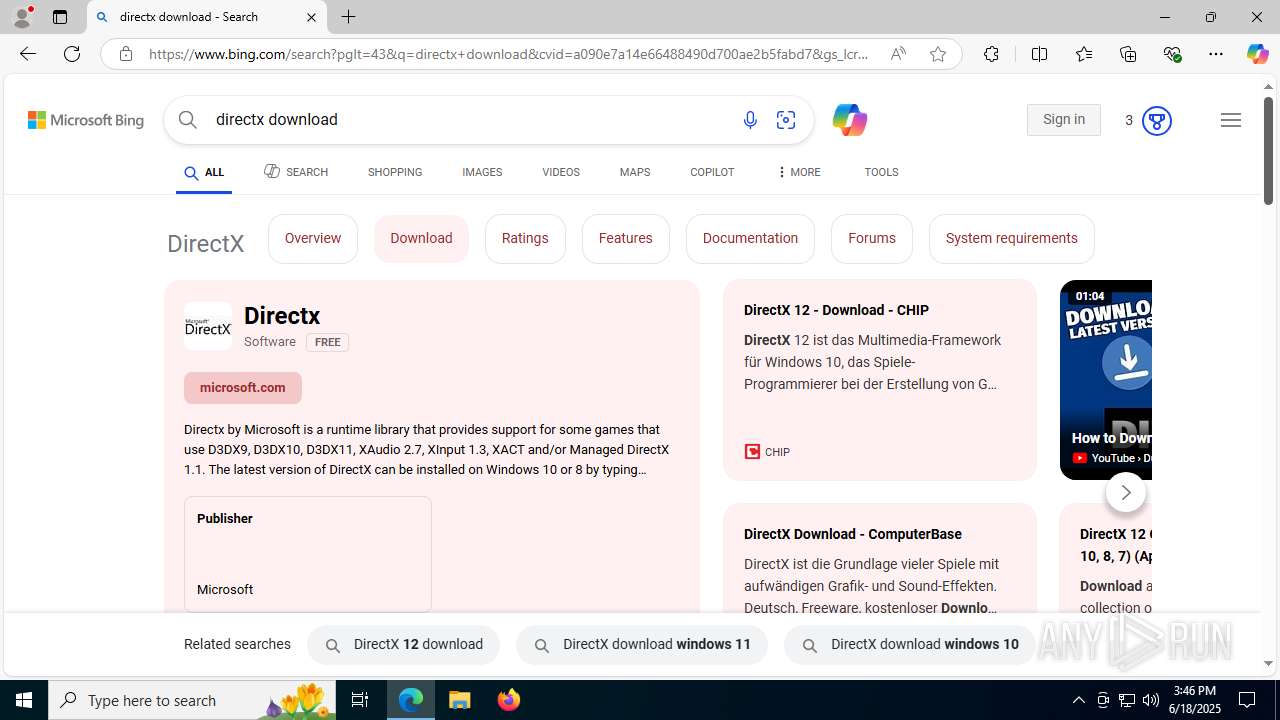This screenshot has height=720, width=1280.
Task: Open Microsoft Rewards medal icon
Action: (x=1156, y=121)
